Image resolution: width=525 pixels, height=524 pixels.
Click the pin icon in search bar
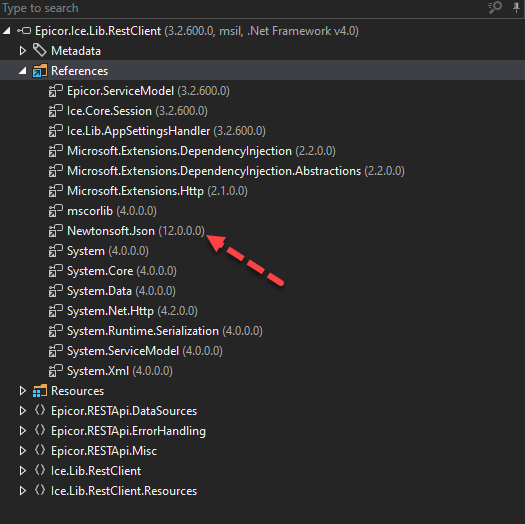pos(516,7)
